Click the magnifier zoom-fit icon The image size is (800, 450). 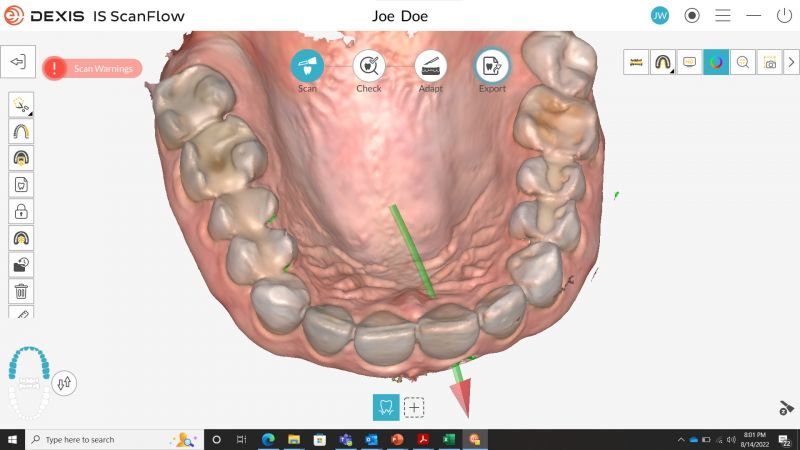coord(742,62)
